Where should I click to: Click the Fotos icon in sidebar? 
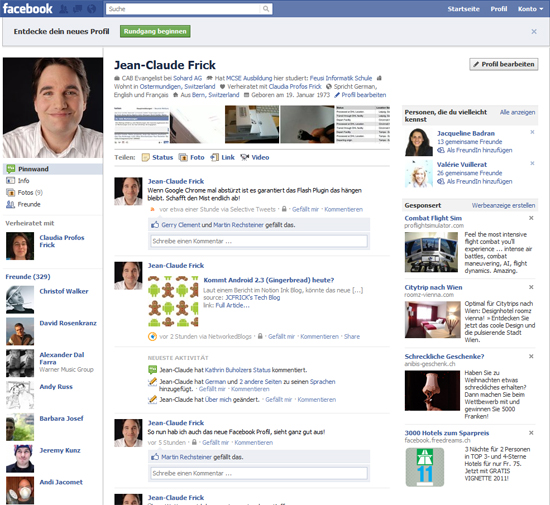[11, 193]
